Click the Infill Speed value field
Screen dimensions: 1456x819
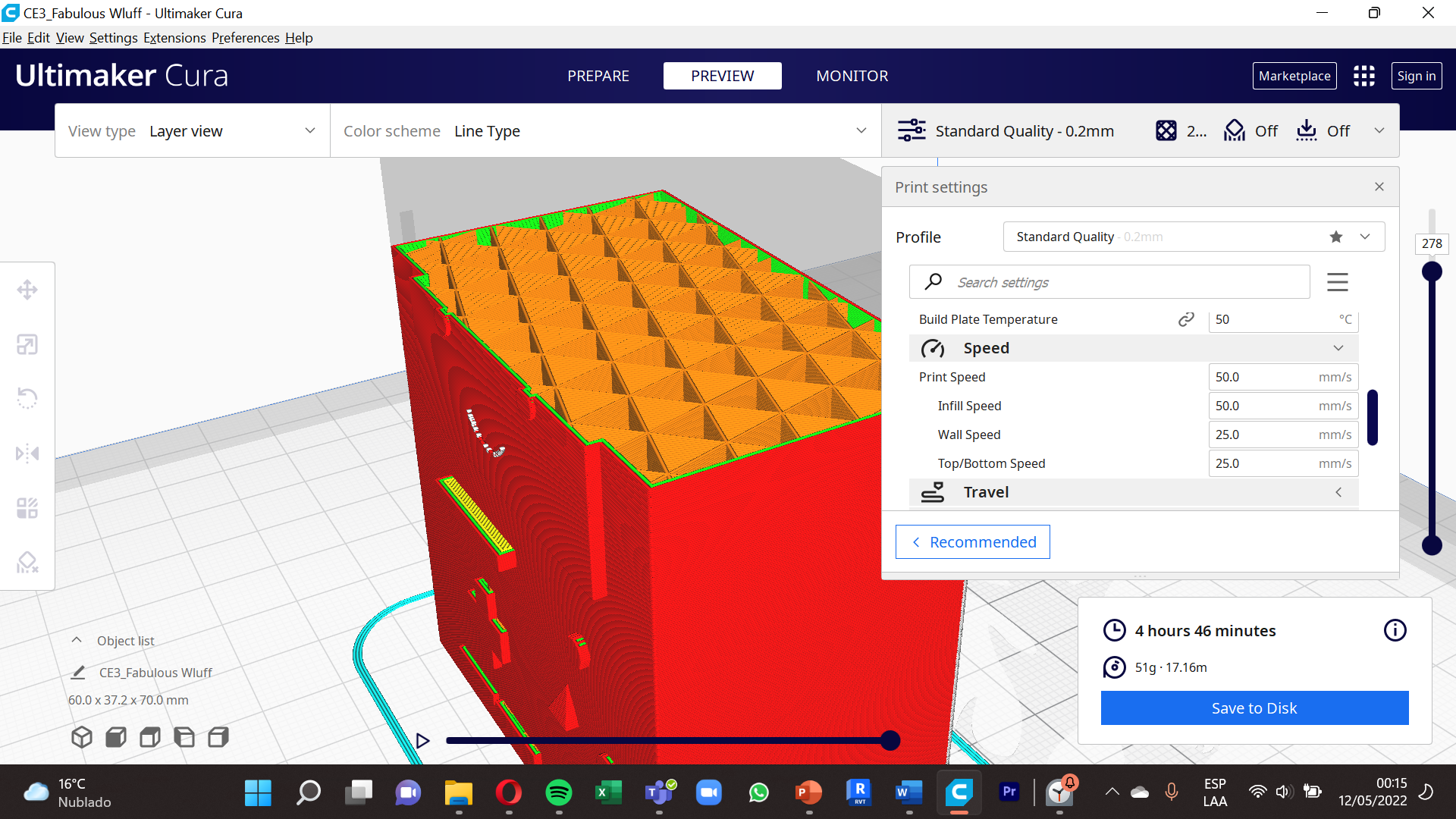pos(1283,406)
